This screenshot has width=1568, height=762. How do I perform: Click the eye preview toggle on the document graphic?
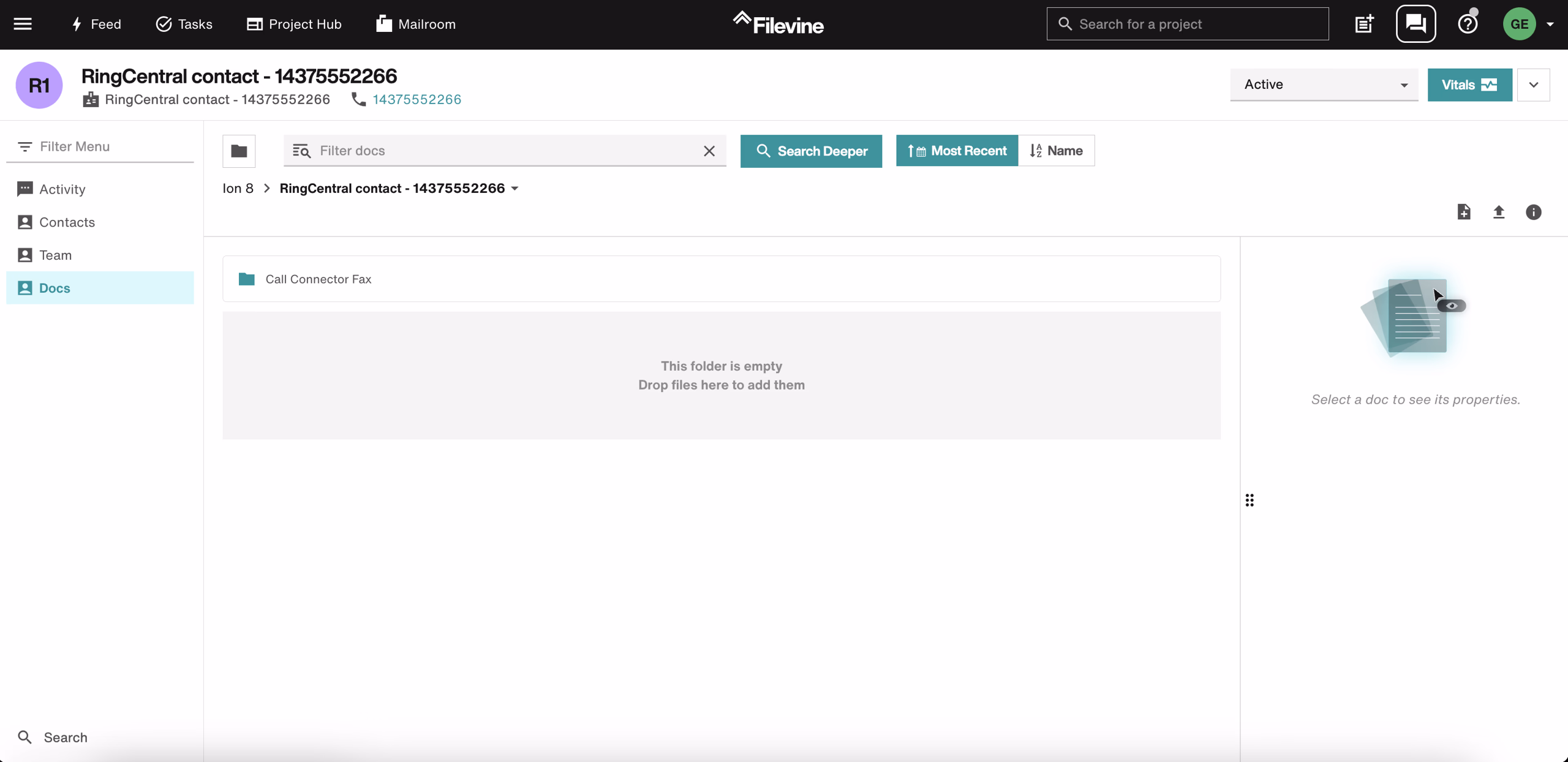(x=1453, y=304)
